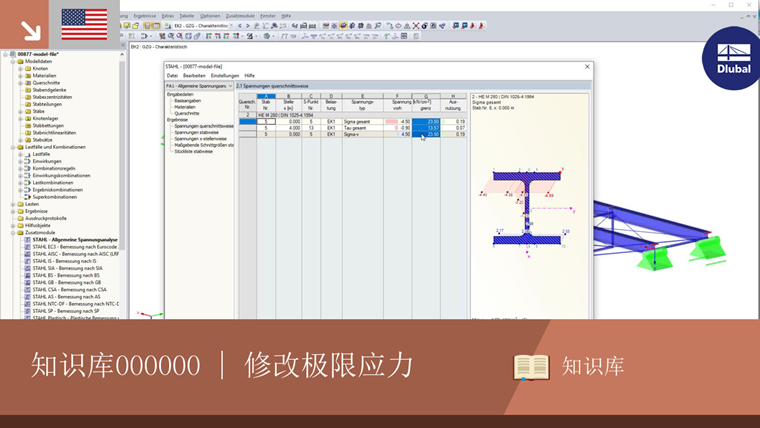The image size is (760, 428).
Task: Click the red X icon in main toolbar
Action: (416, 26)
